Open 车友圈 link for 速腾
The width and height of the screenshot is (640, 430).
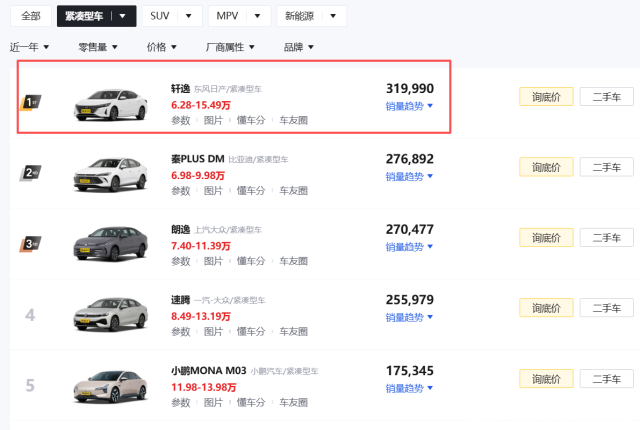pos(294,331)
